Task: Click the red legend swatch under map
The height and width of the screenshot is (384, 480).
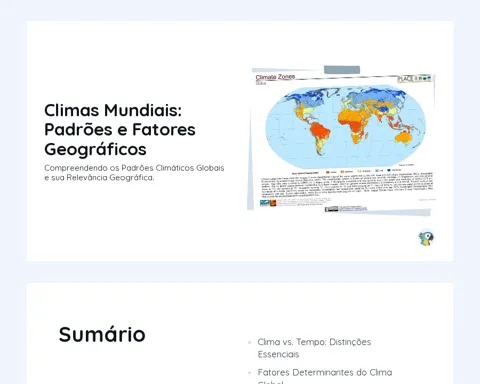Action: click(x=328, y=172)
